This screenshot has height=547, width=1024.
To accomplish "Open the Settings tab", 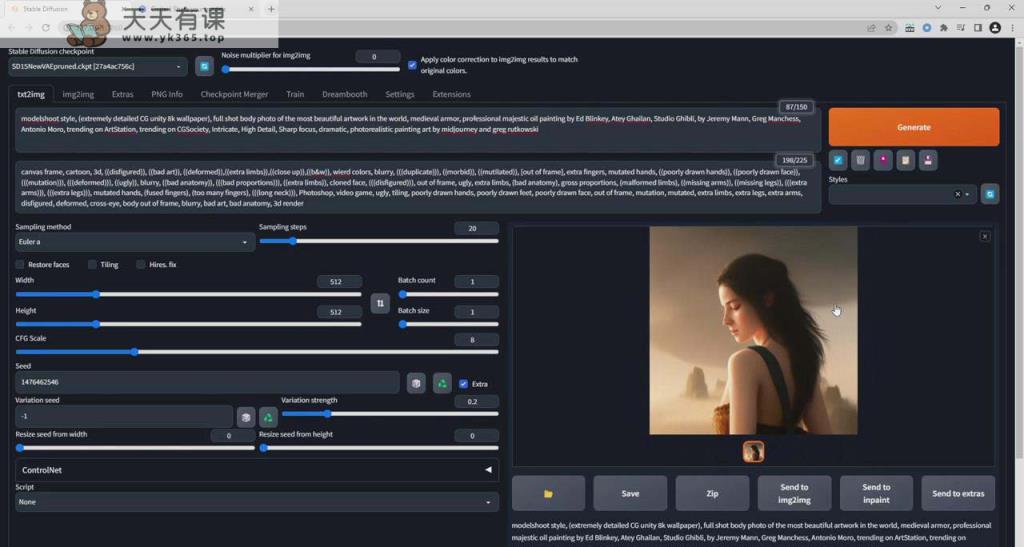I will pos(400,94).
